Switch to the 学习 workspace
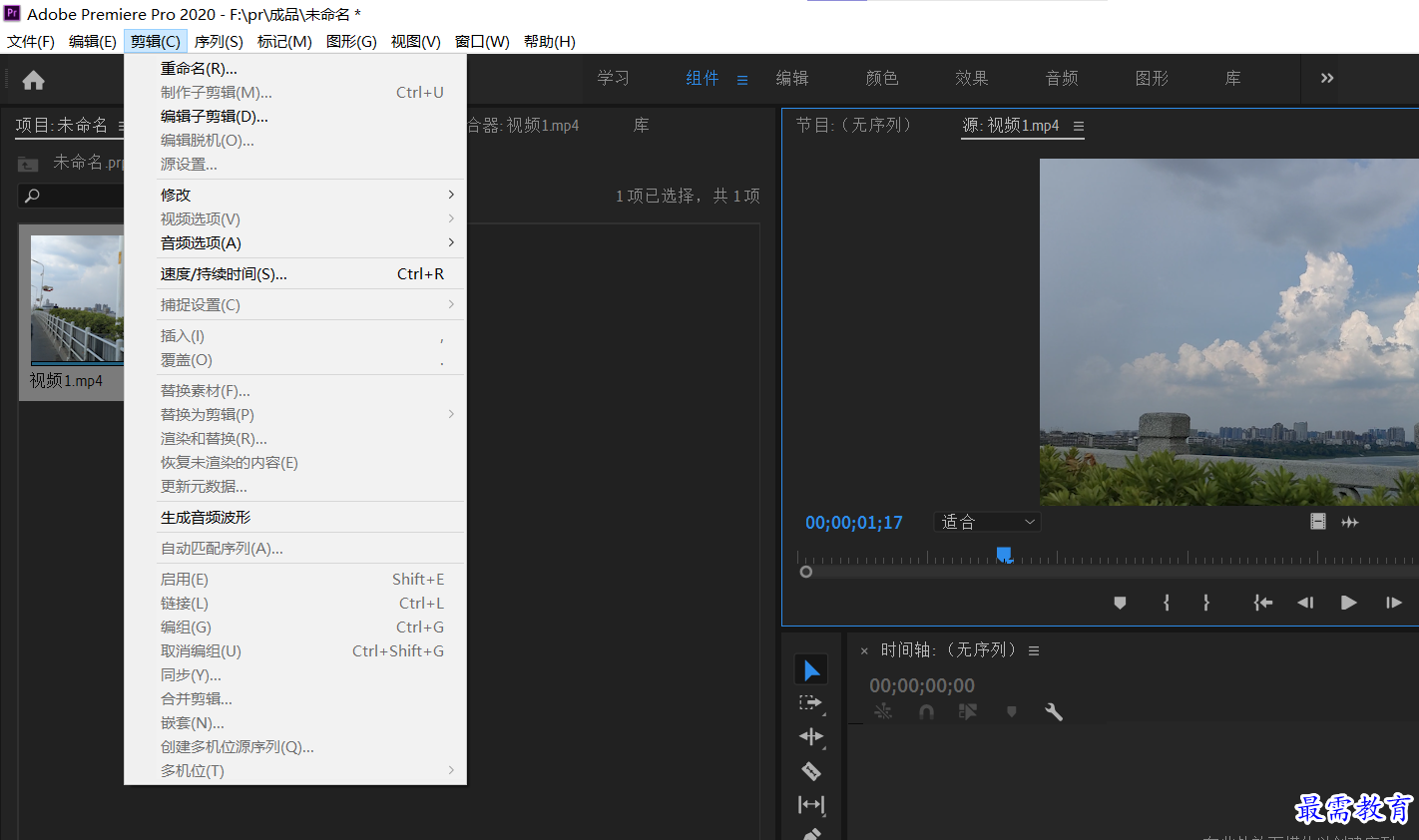The image size is (1419, 840). tap(613, 78)
